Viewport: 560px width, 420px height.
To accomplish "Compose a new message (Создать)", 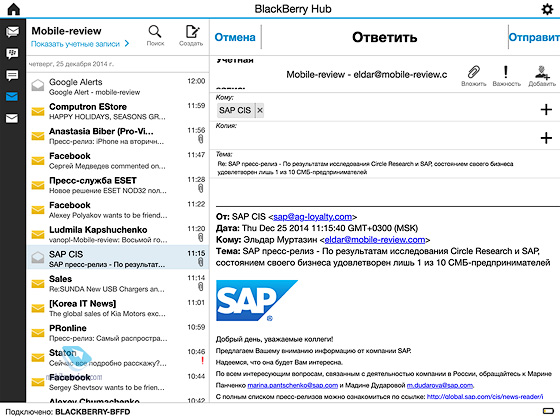I will pos(191,36).
